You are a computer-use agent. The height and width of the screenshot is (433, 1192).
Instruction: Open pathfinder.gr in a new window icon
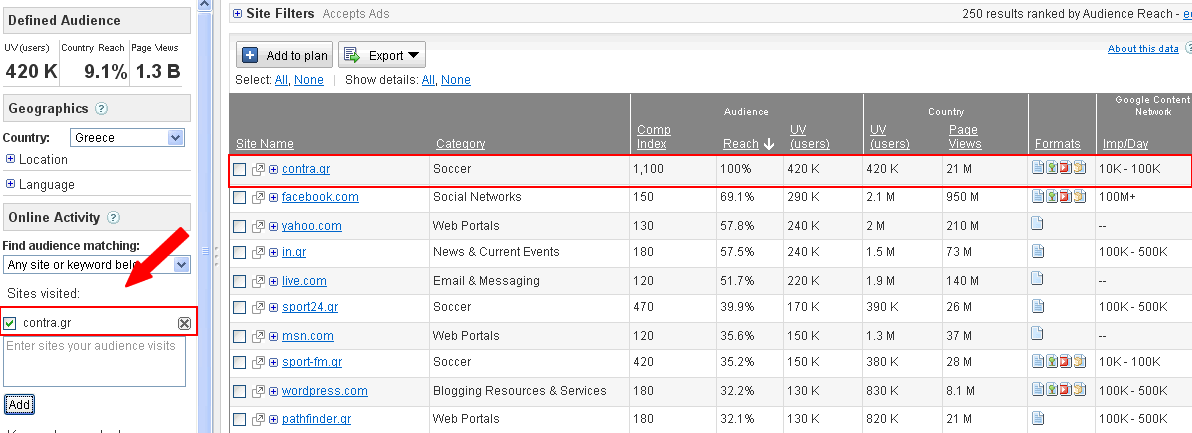tap(258, 419)
